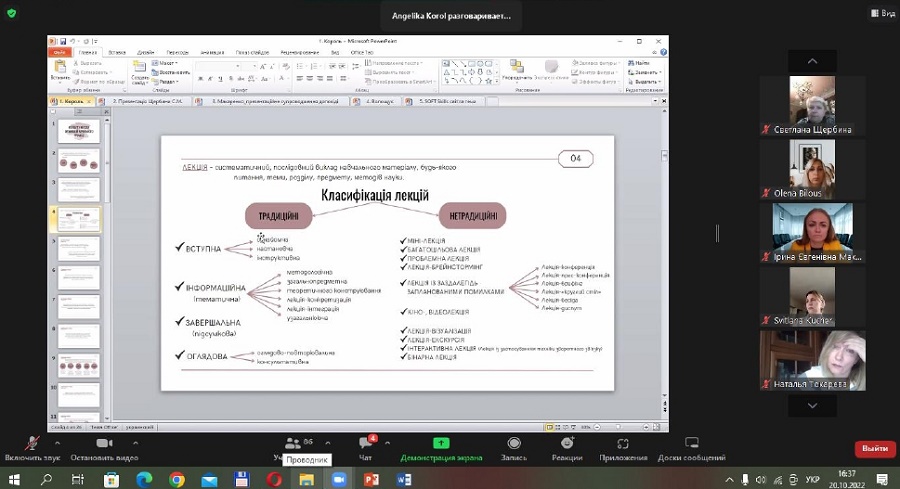Open the participants panel
The height and width of the screenshot is (489, 900).
293,443
